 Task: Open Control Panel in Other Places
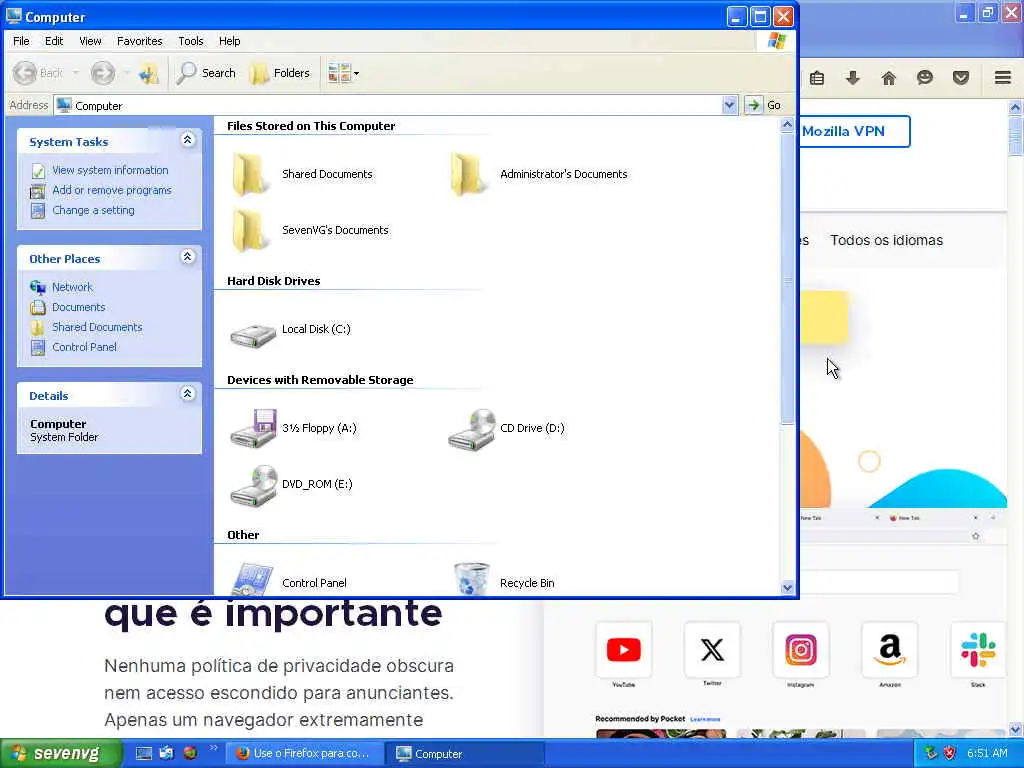84,347
